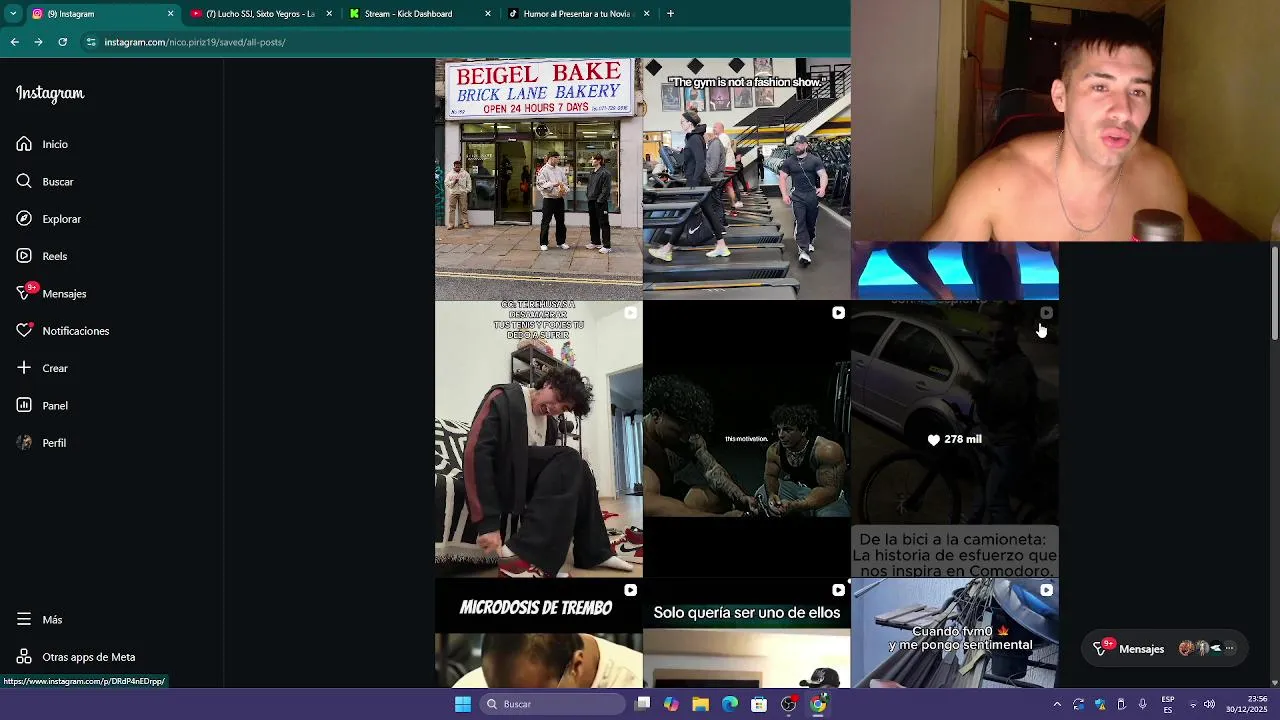Open the tab search dropdown arrow
The height and width of the screenshot is (720, 1280).
(x=13, y=14)
